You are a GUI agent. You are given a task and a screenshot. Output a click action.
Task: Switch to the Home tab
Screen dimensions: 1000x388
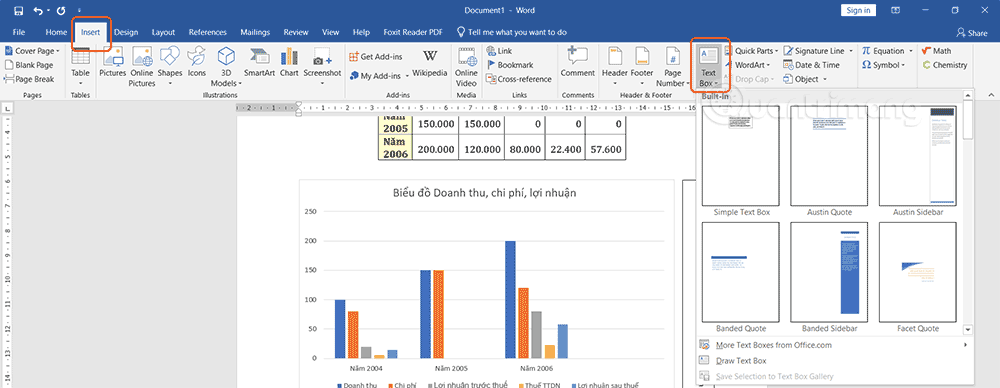pos(56,32)
